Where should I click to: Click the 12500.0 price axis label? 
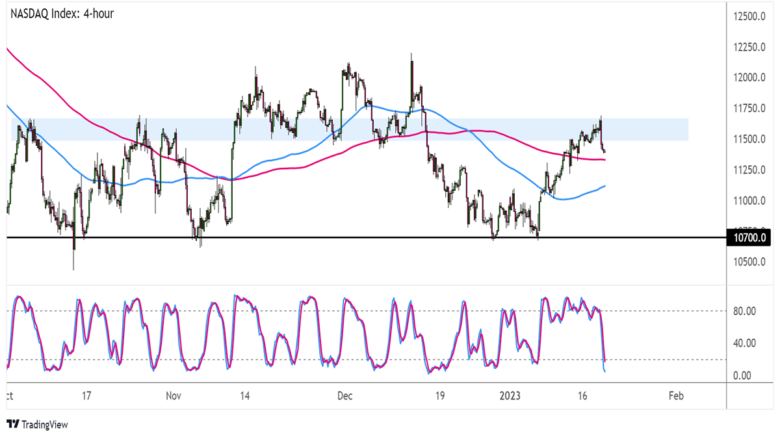tap(747, 16)
